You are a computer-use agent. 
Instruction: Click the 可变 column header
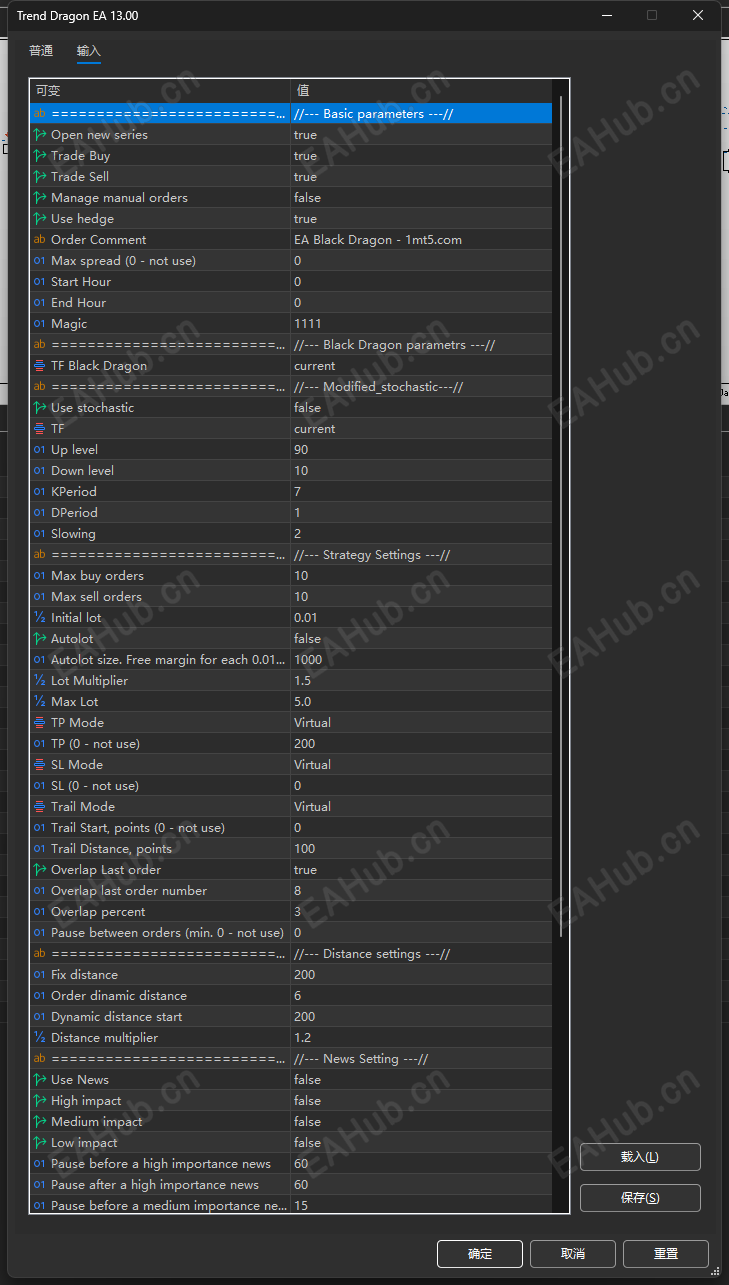coord(160,91)
